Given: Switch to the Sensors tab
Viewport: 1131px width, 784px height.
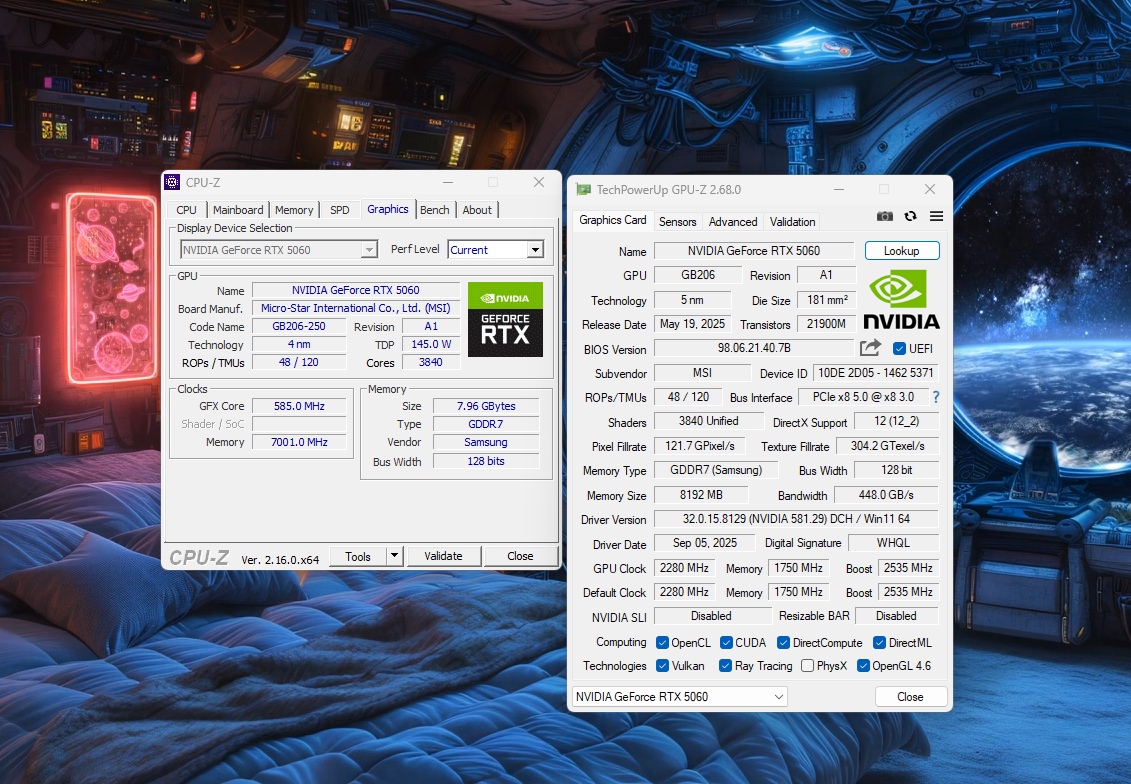Looking at the screenshot, I should [677, 222].
